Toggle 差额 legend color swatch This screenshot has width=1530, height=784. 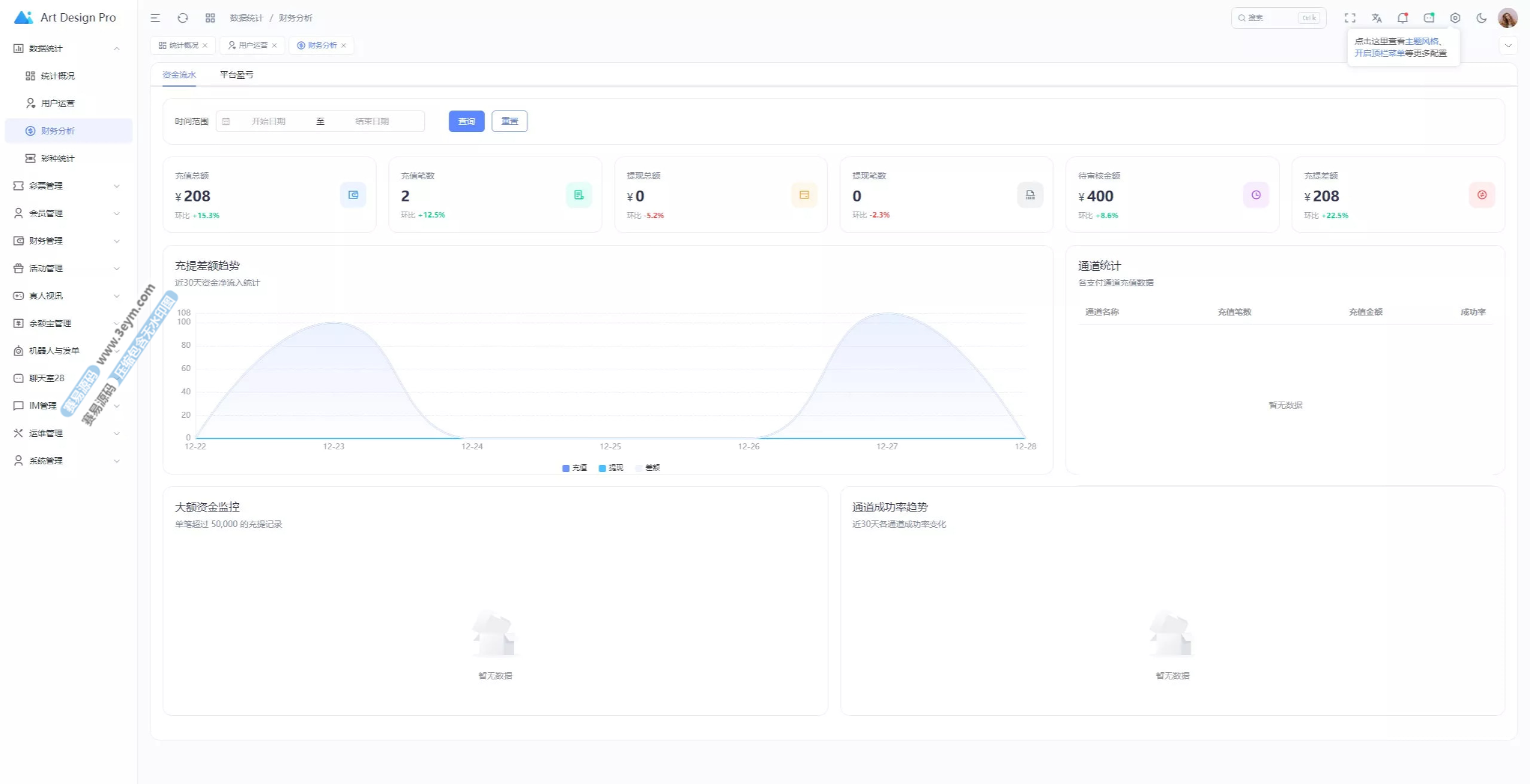[x=639, y=468]
